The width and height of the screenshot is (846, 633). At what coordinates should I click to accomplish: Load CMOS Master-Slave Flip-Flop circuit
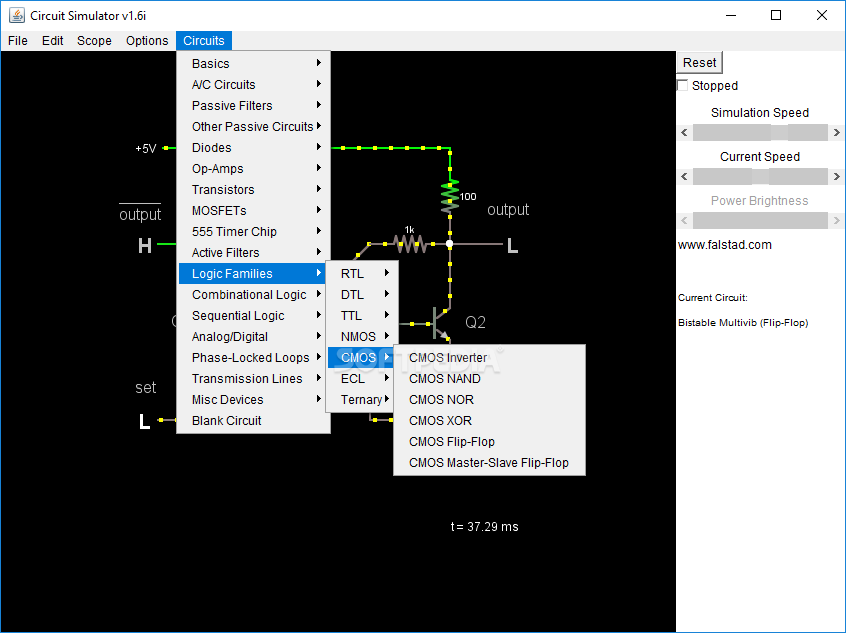(489, 463)
